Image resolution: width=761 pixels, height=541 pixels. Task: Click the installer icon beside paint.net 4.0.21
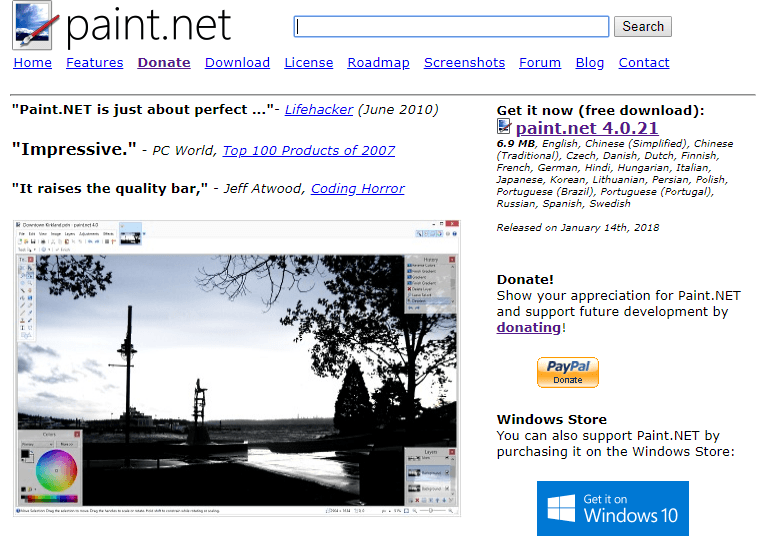(x=504, y=127)
